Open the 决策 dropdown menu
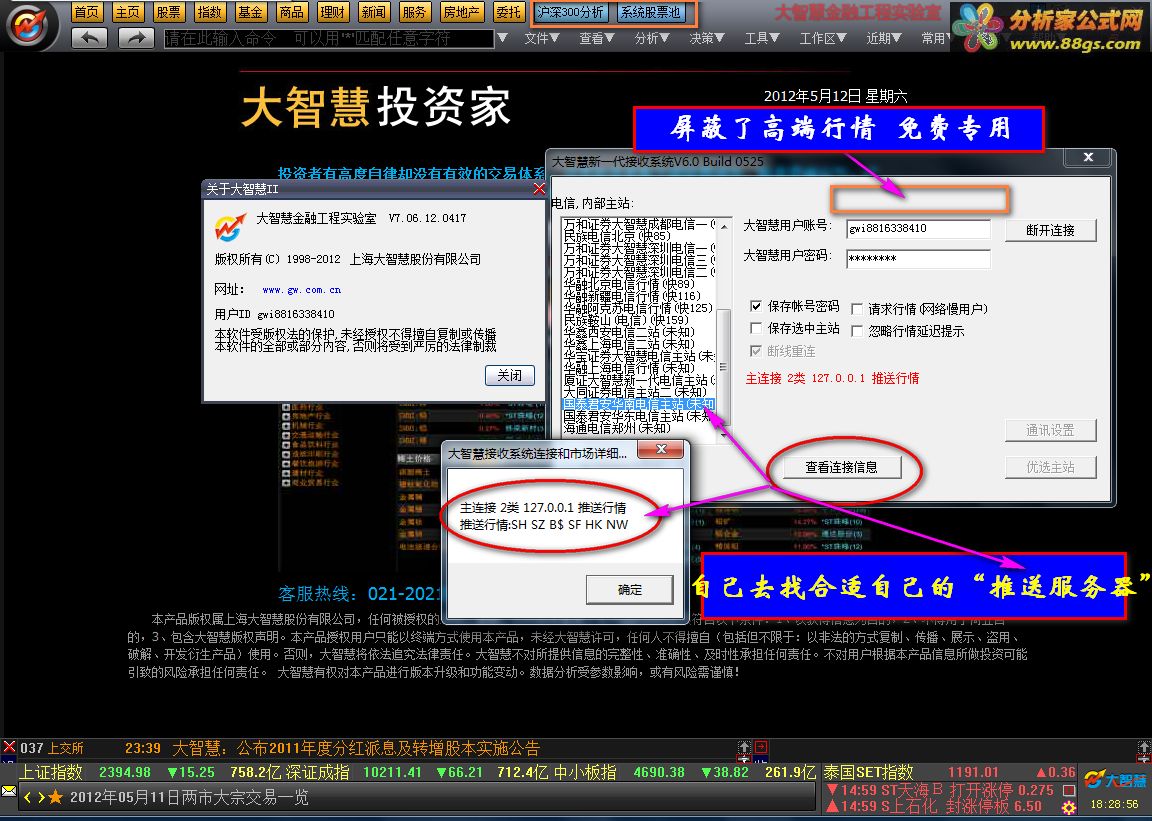This screenshot has height=821, width=1152. (706, 38)
